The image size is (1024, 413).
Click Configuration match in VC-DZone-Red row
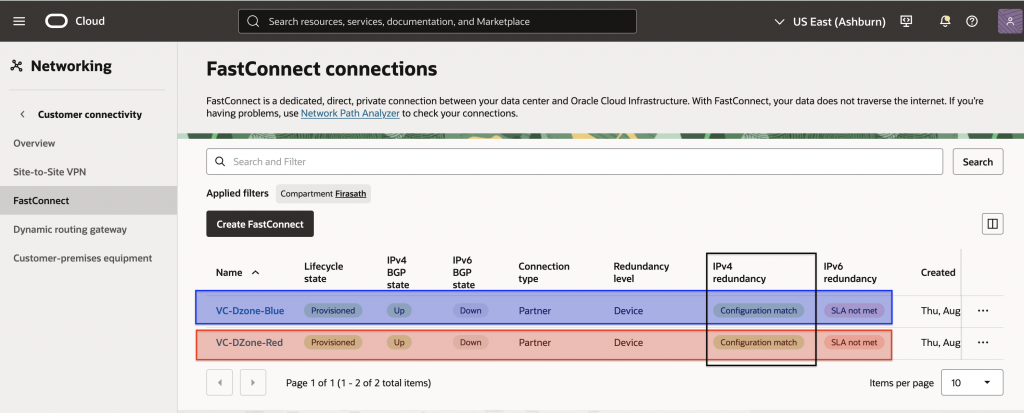coord(758,342)
